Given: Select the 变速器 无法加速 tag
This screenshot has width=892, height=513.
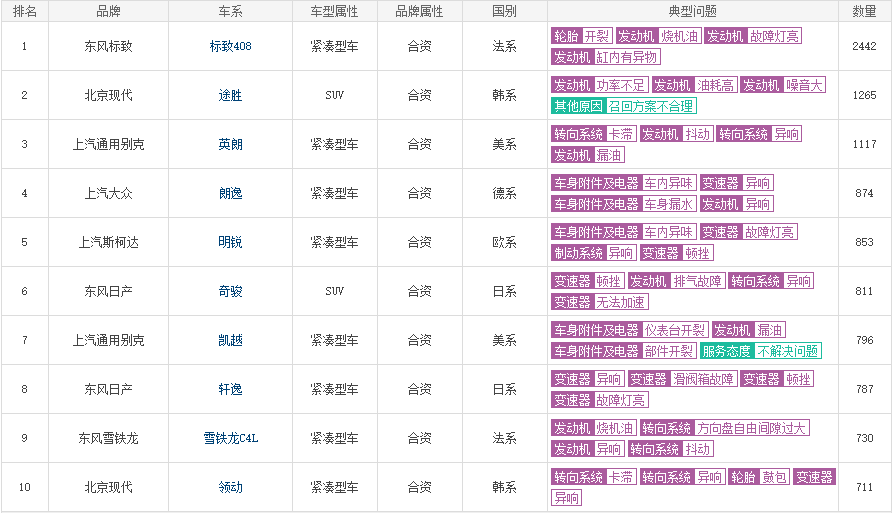Looking at the screenshot, I should click(600, 301).
